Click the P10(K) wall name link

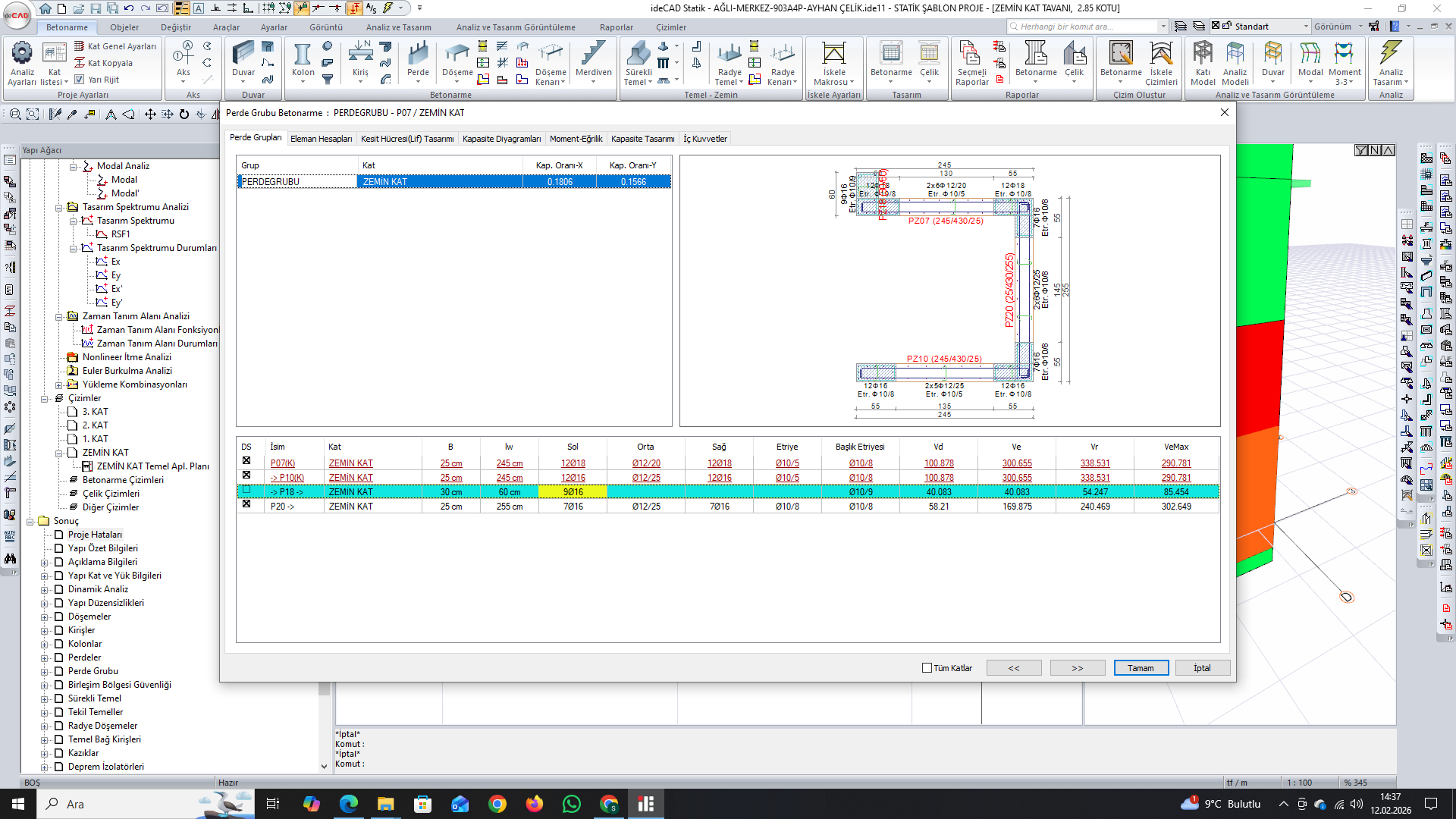pos(291,478)
